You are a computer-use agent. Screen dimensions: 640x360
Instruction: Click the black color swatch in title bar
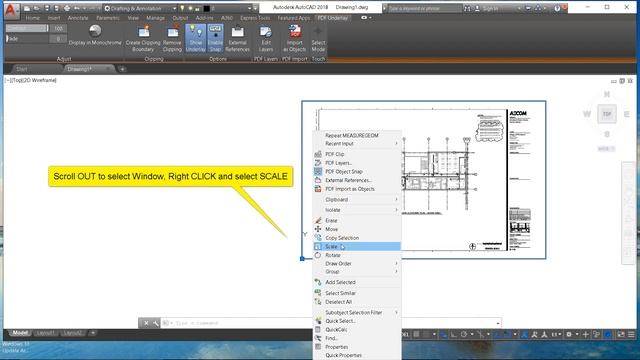tap(207, 8)
